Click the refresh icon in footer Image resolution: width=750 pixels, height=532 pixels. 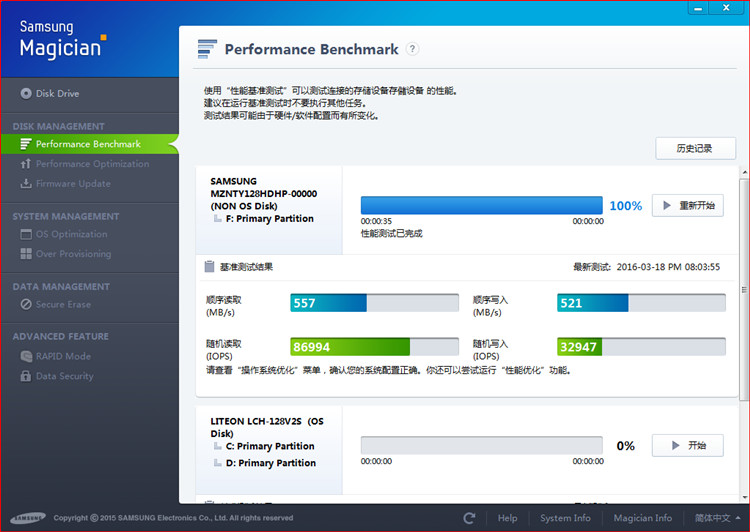click(x=470, y=518)
